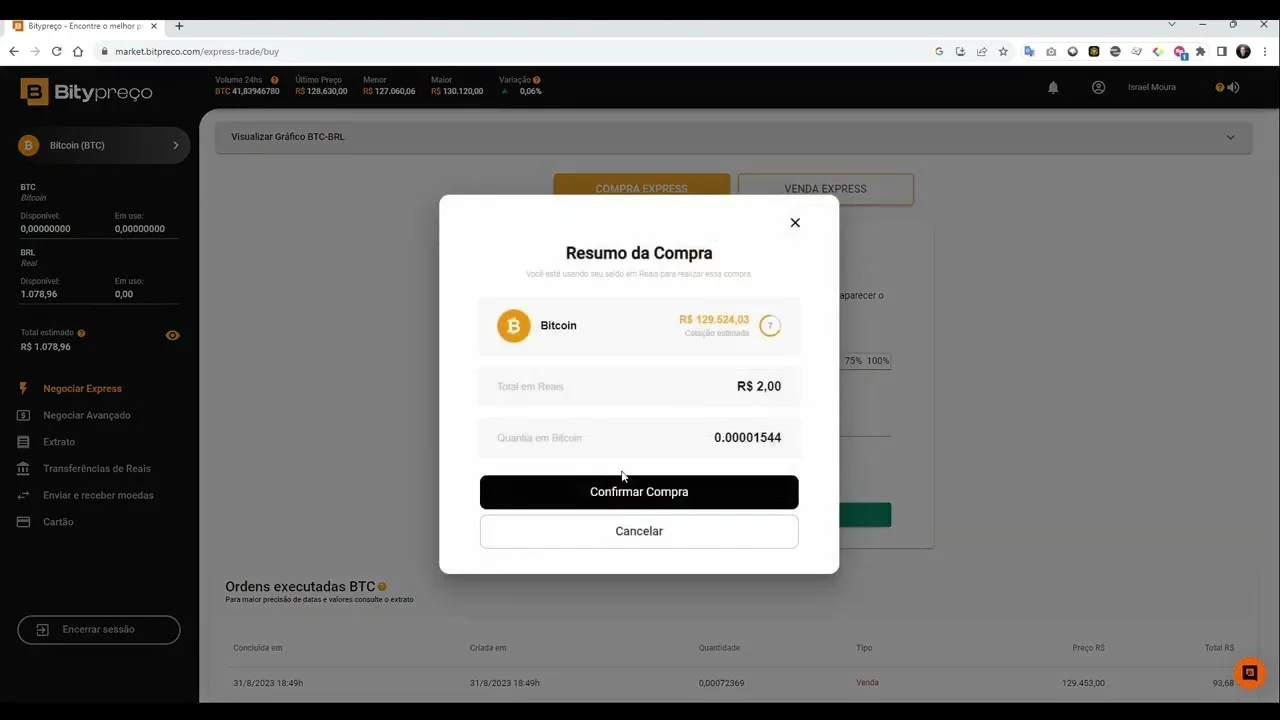Switch to the Venda Express tab
This screenshot has height=720, width=1280.
point(825,189)
